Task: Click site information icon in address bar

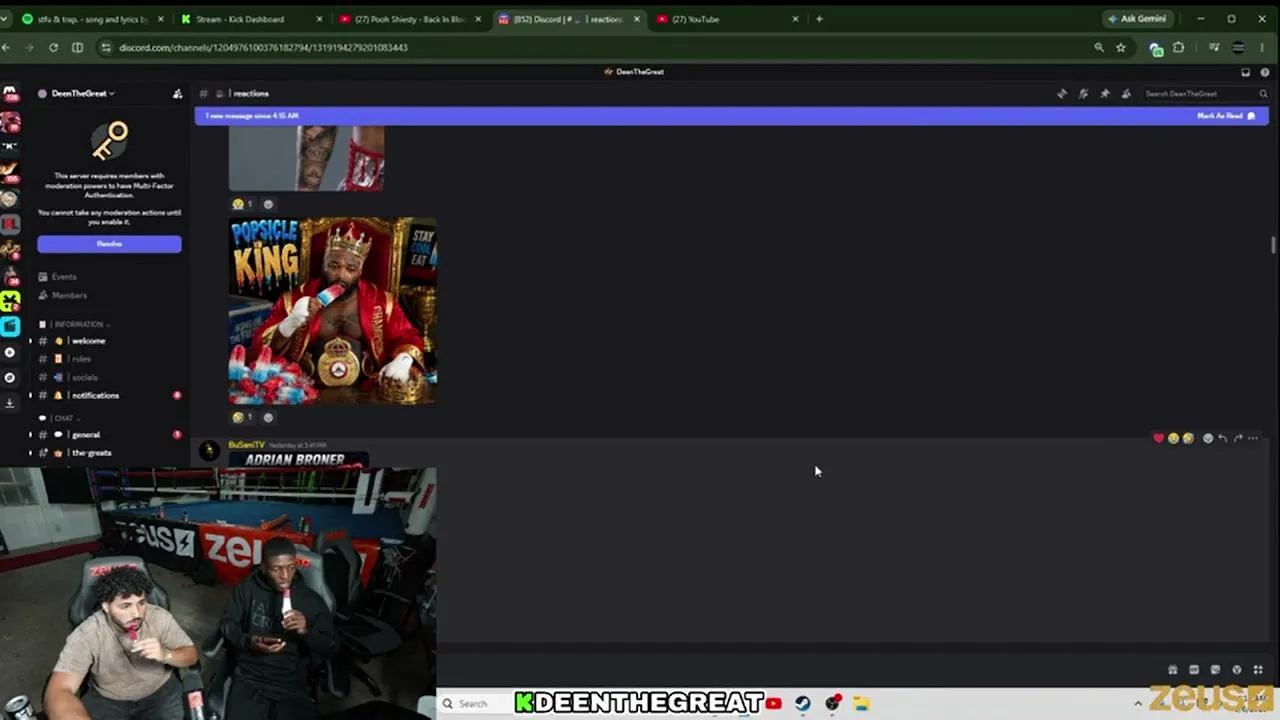Action: point(105,47)
